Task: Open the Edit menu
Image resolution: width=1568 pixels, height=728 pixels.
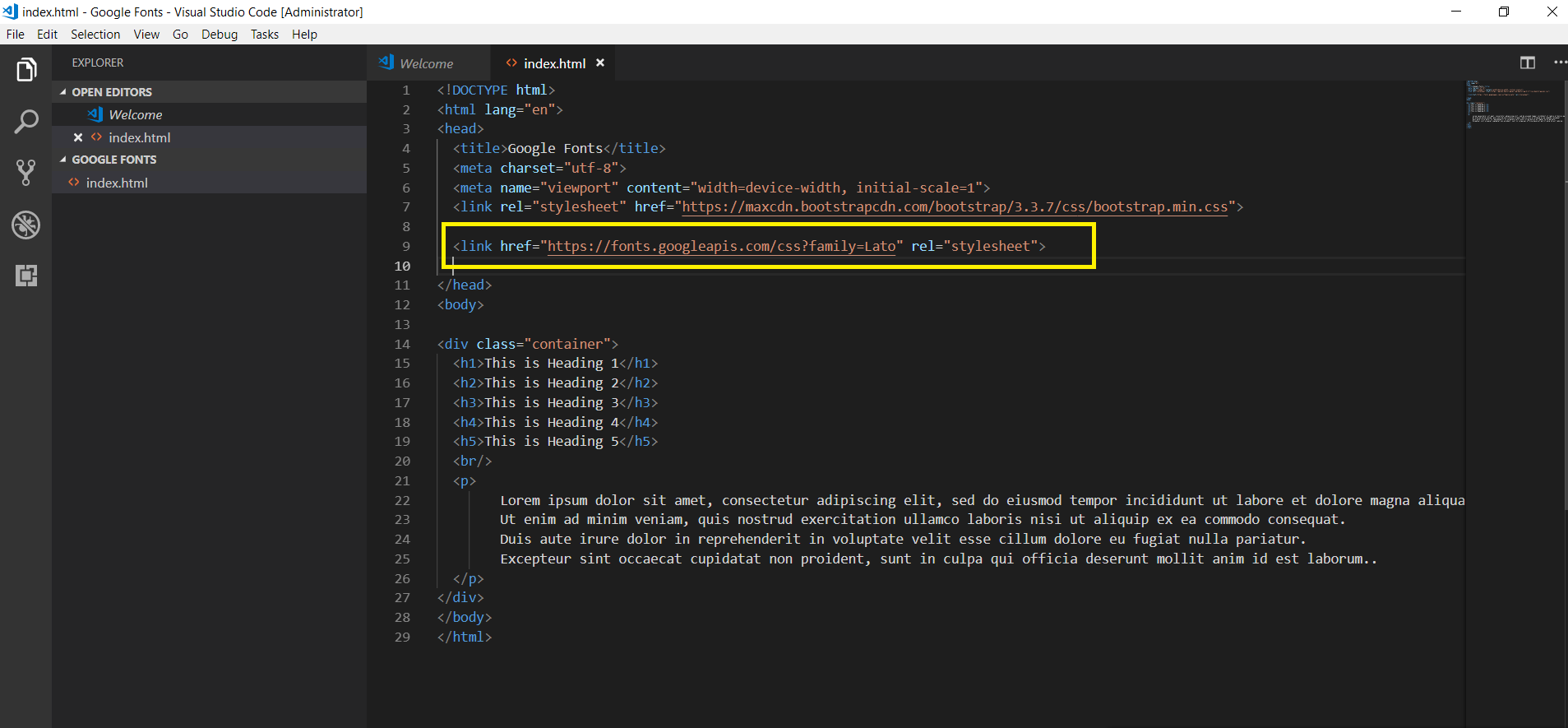Action: 47,34
